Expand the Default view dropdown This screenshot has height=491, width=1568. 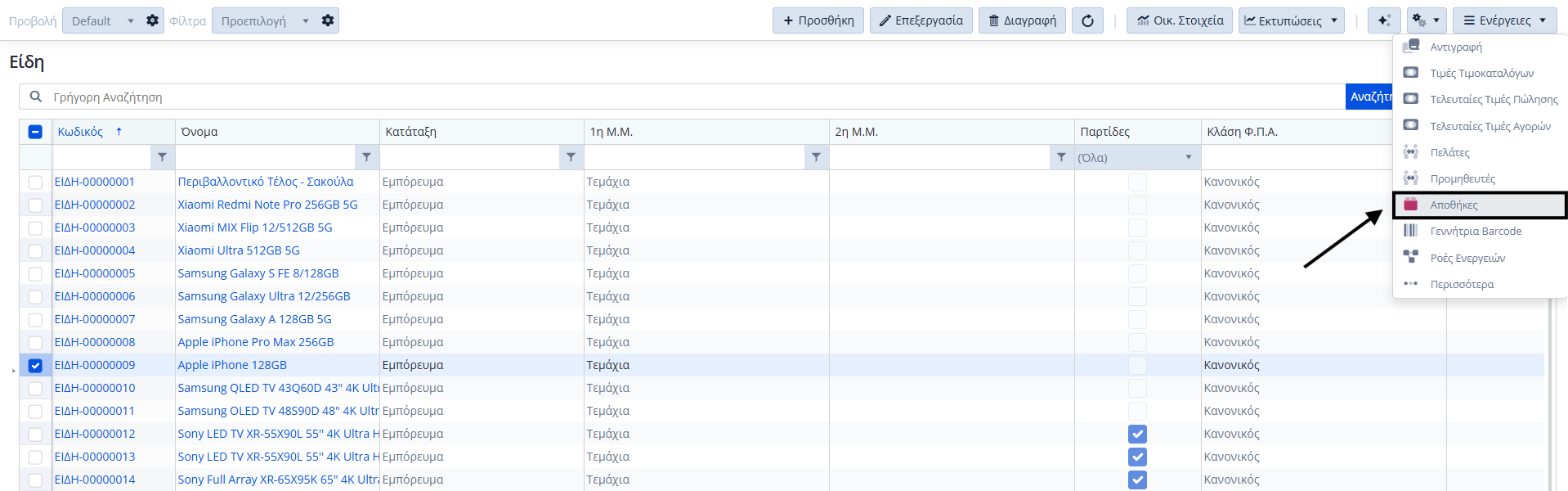(130, 20)
